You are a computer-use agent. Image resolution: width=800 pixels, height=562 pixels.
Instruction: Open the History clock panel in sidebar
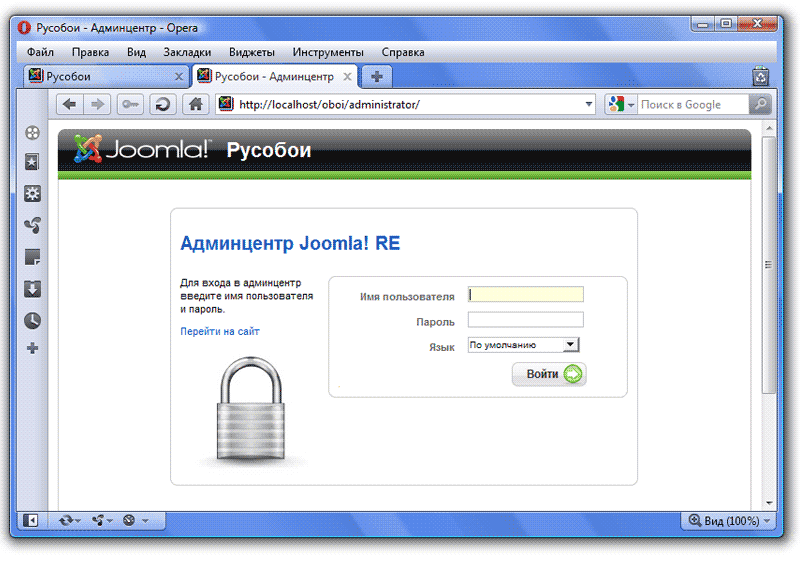pos(32,321)
